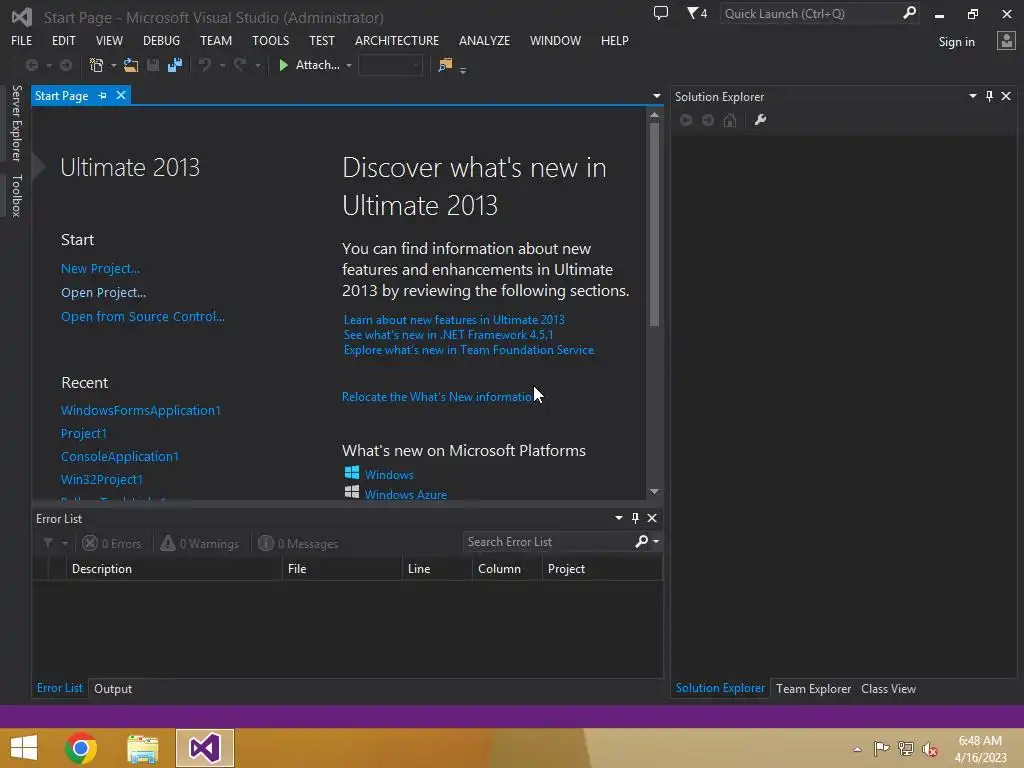Open the Server Explorer side tab

point(16,123)
